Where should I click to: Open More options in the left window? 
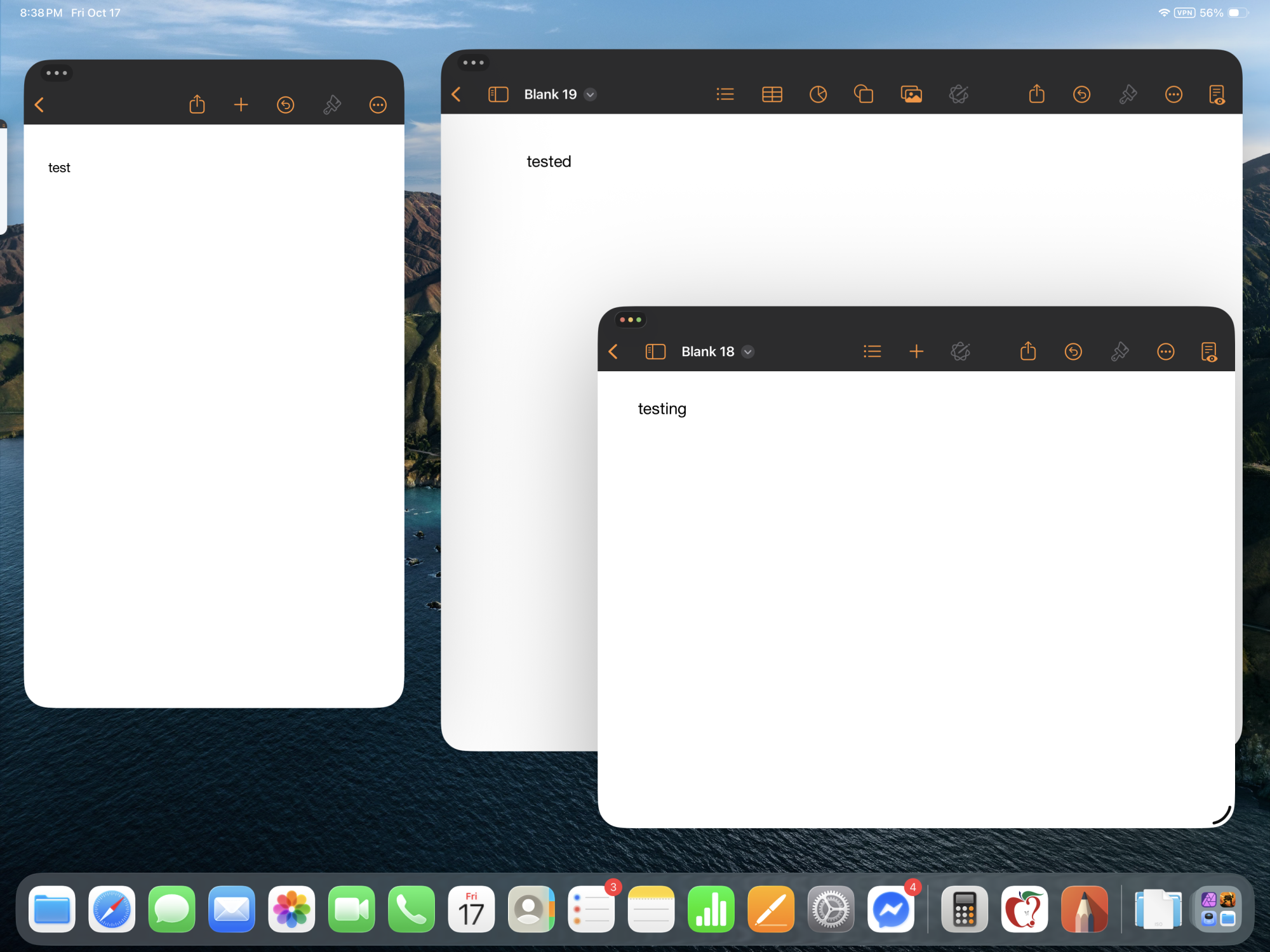click(x=378, y=105)
